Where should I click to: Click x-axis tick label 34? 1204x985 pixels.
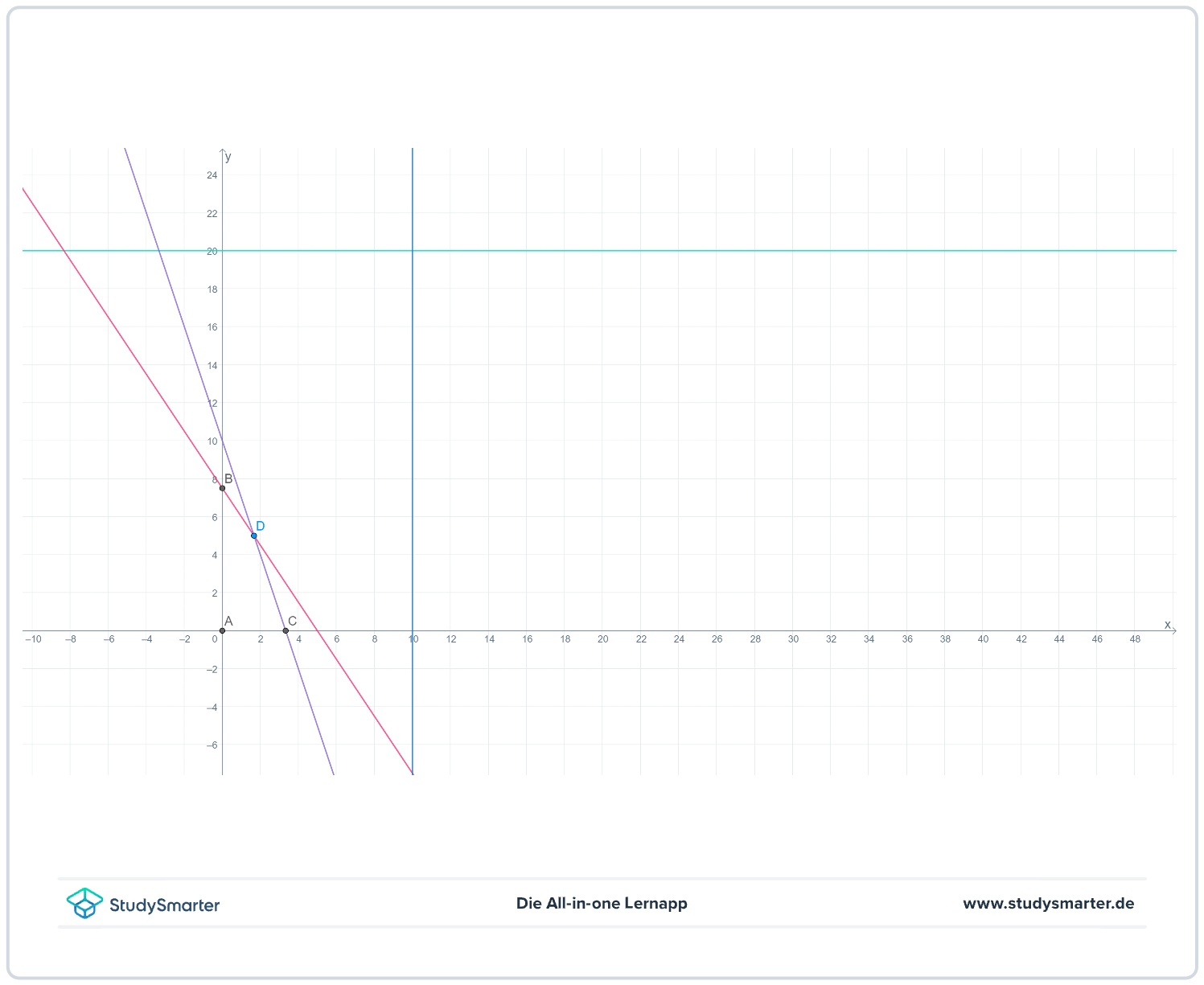click(x=869, y=639)
